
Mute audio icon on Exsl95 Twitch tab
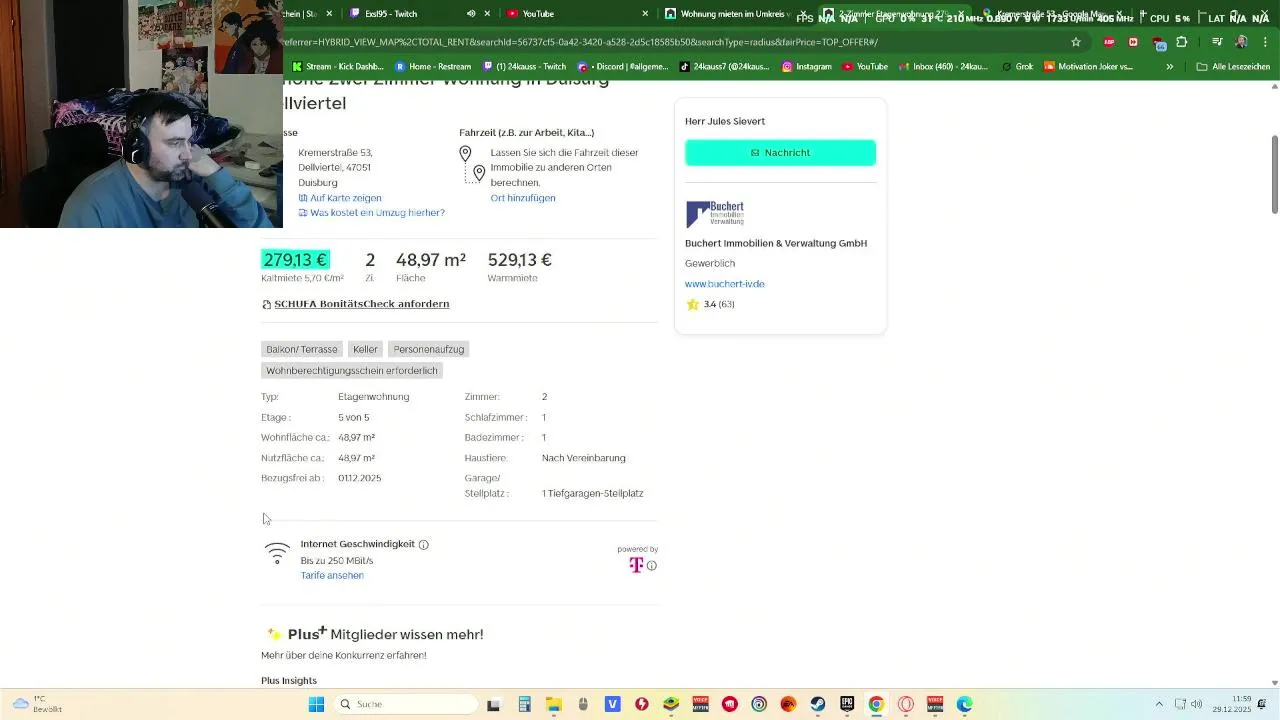click(x=471, y=14)
